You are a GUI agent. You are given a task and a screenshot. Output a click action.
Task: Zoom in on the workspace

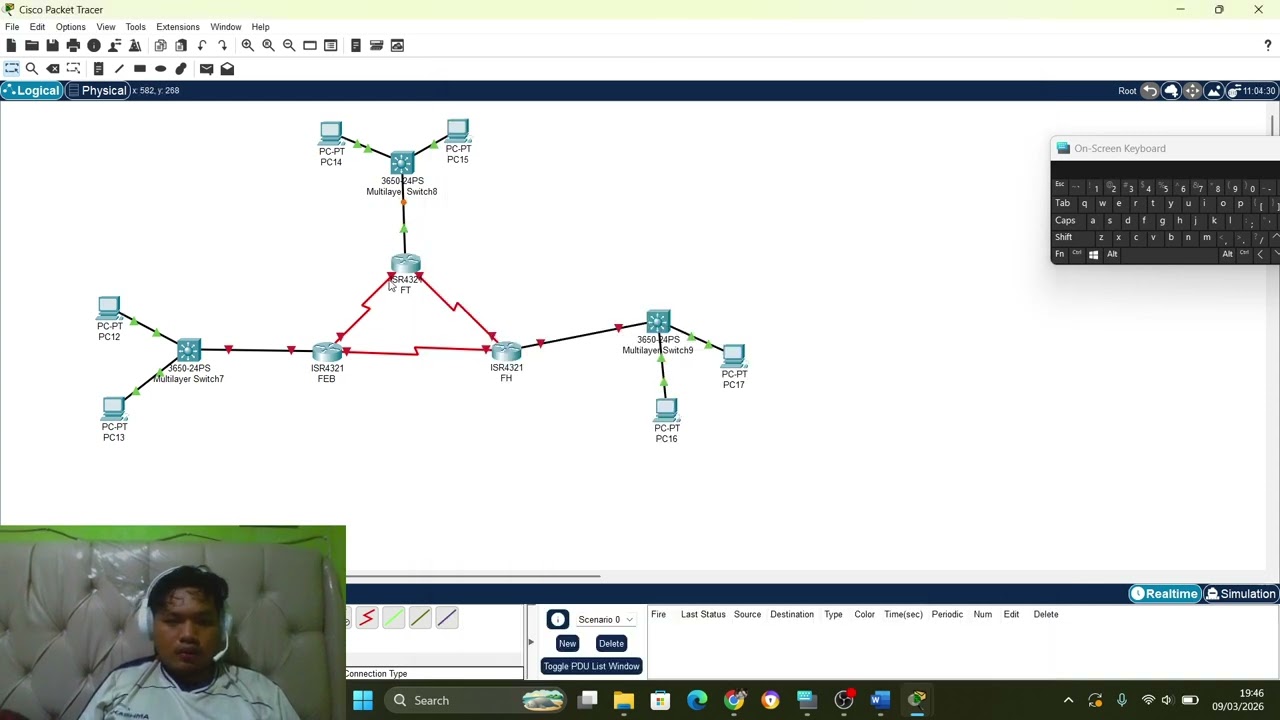(247, 45)
